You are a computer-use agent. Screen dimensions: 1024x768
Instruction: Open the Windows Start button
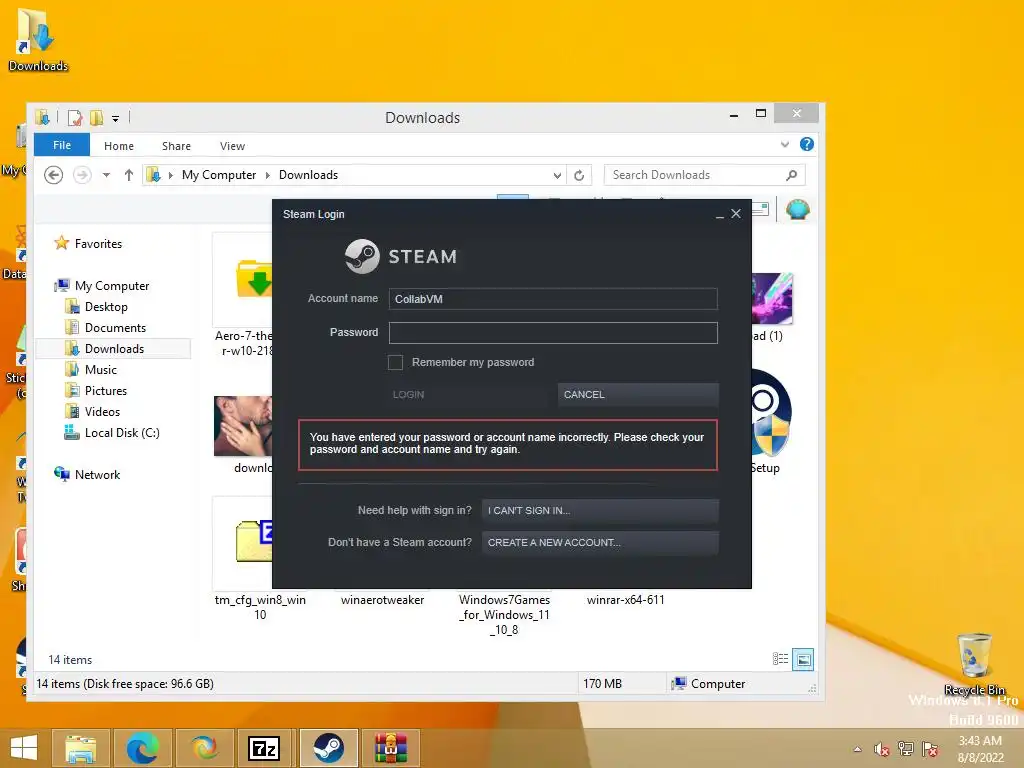pos(24,748)
